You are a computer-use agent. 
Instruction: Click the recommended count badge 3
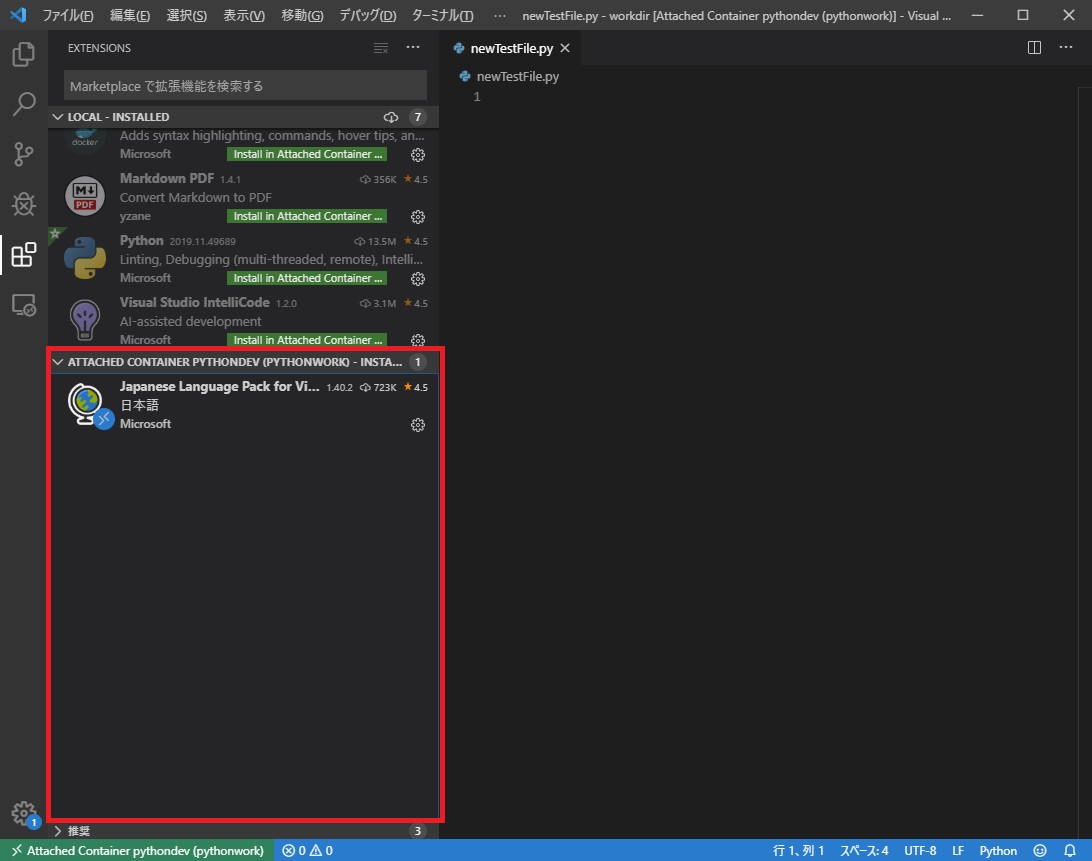coord(417,831)
